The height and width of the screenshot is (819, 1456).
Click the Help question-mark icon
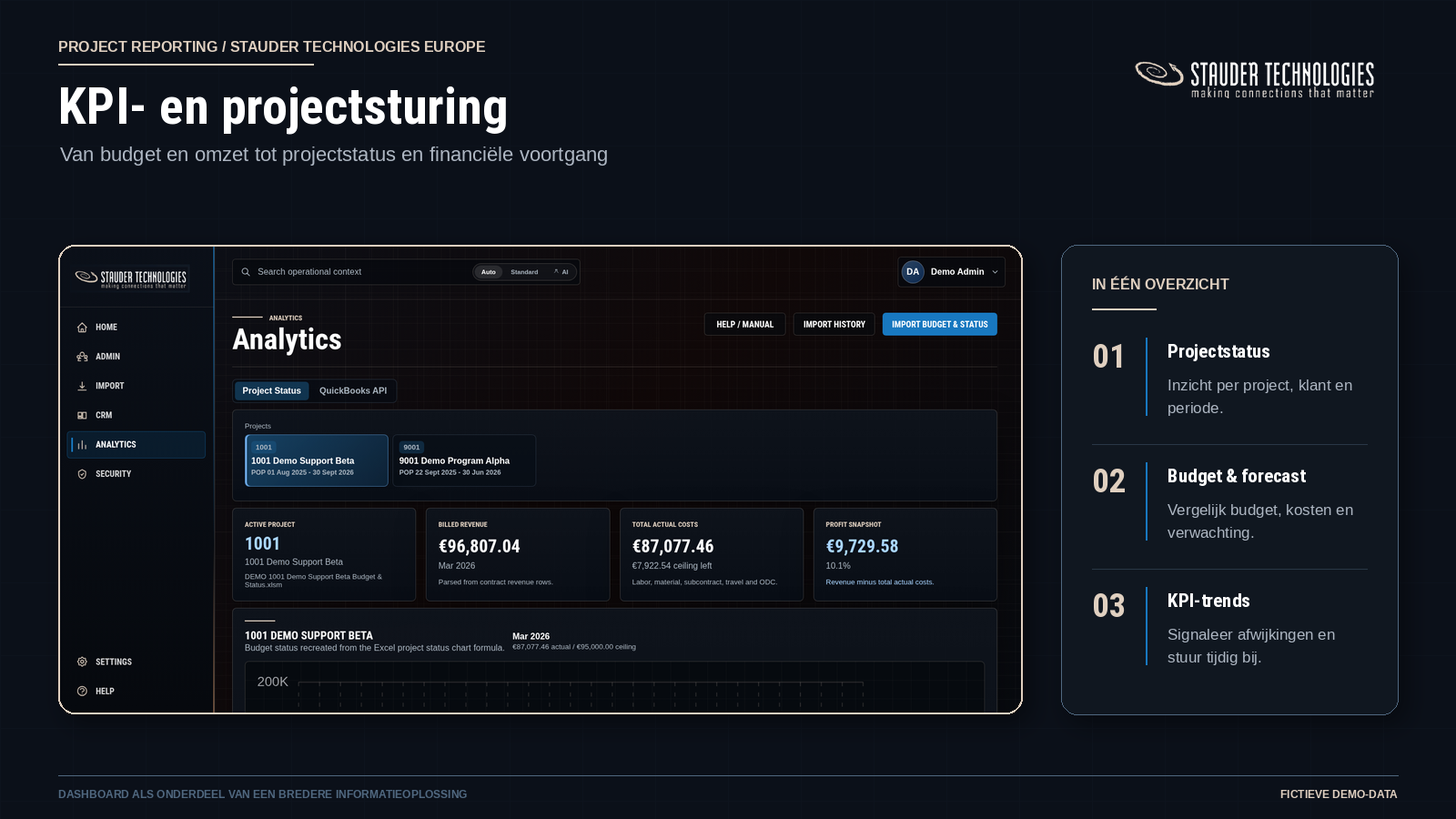[x=82, y=691]
